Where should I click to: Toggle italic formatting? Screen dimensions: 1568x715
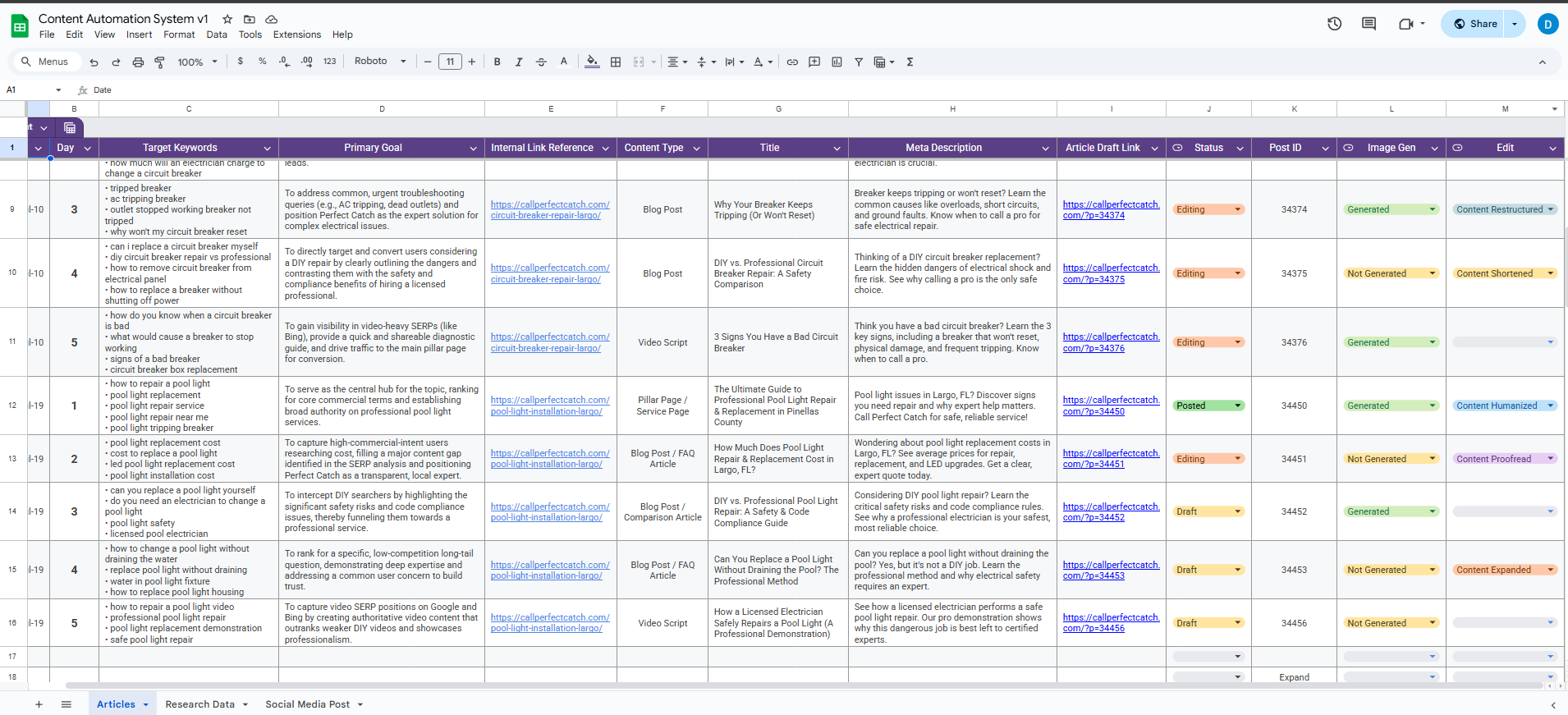(519, 62)
